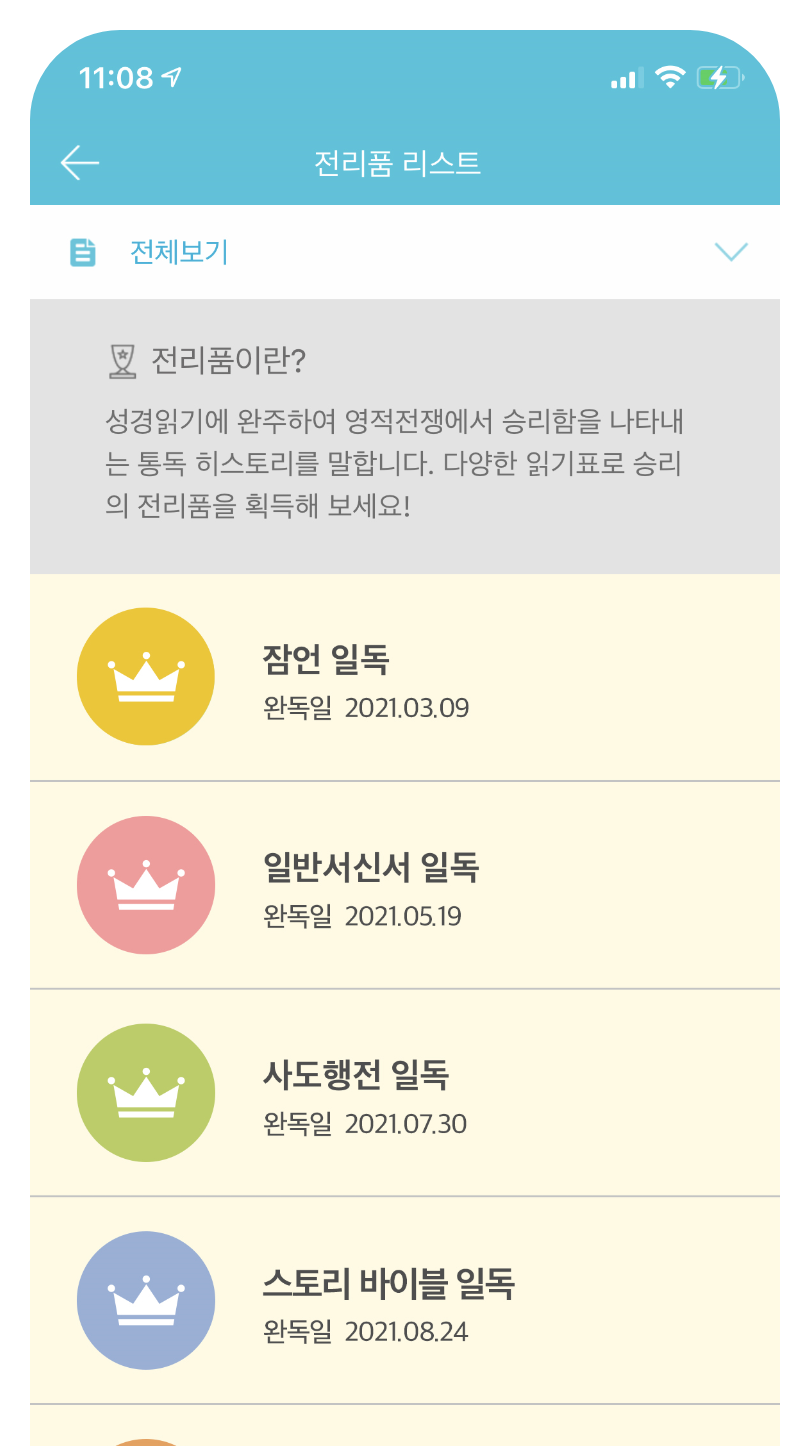The image size is (810, 1446).
Task: Open the 전체보기 filter dropdown
Action: pyautogui.click(x=405, y=252)
